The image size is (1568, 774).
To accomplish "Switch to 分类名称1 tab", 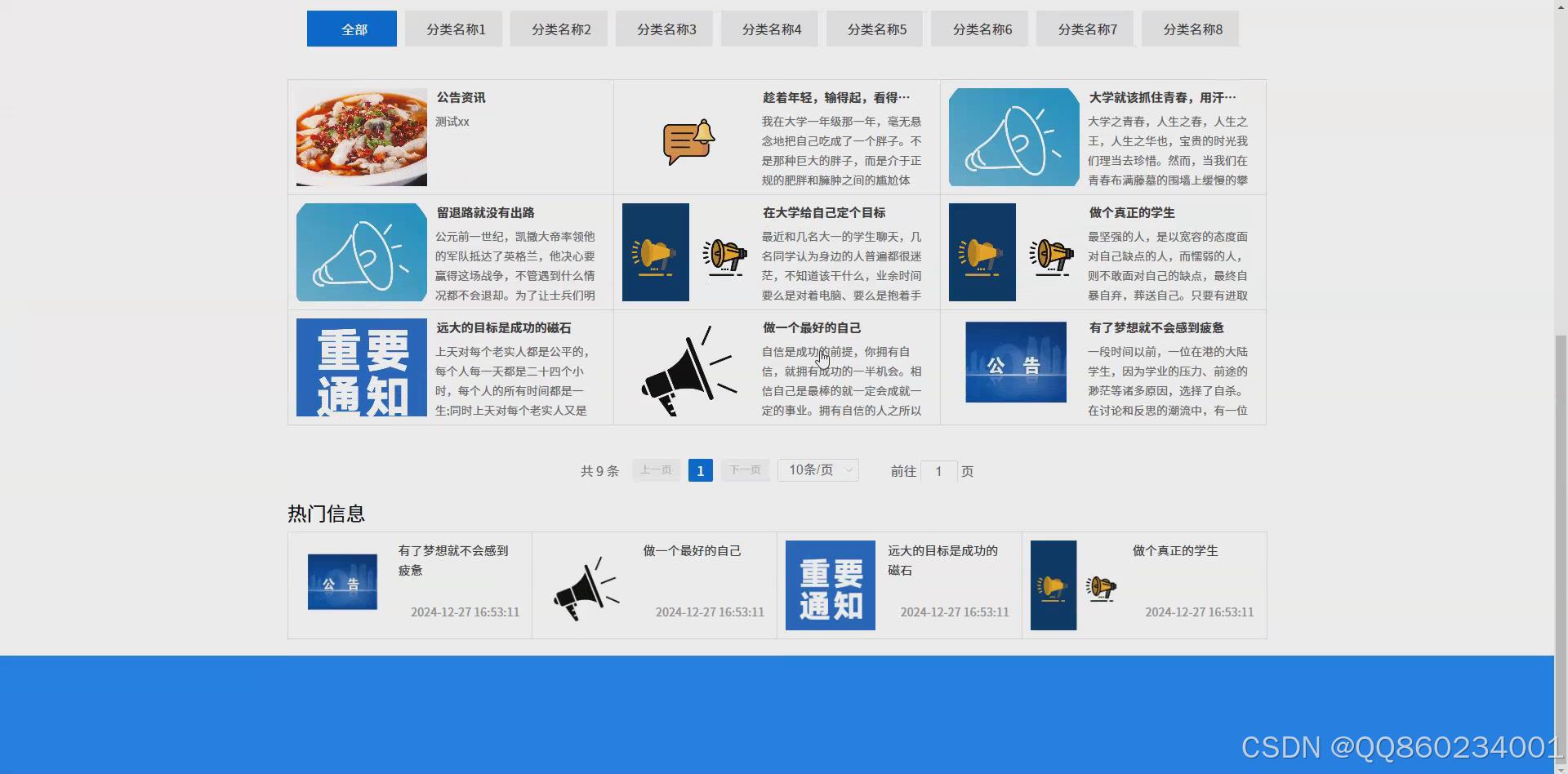I will coord(453,29).
